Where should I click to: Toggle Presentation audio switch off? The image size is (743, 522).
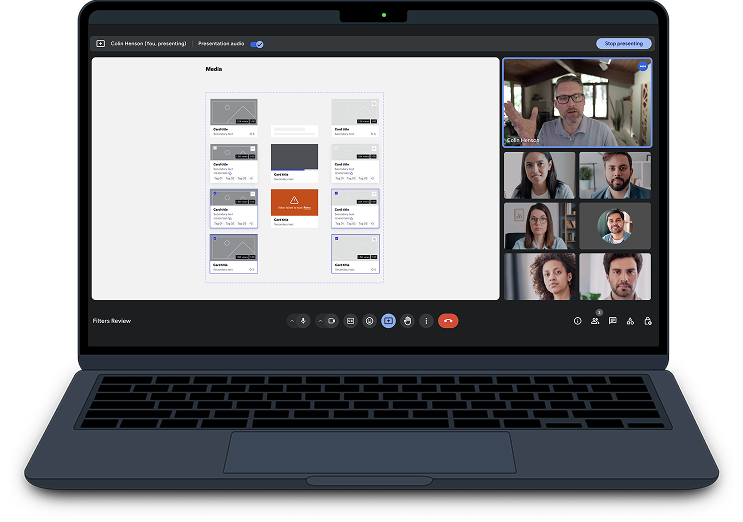257,44
